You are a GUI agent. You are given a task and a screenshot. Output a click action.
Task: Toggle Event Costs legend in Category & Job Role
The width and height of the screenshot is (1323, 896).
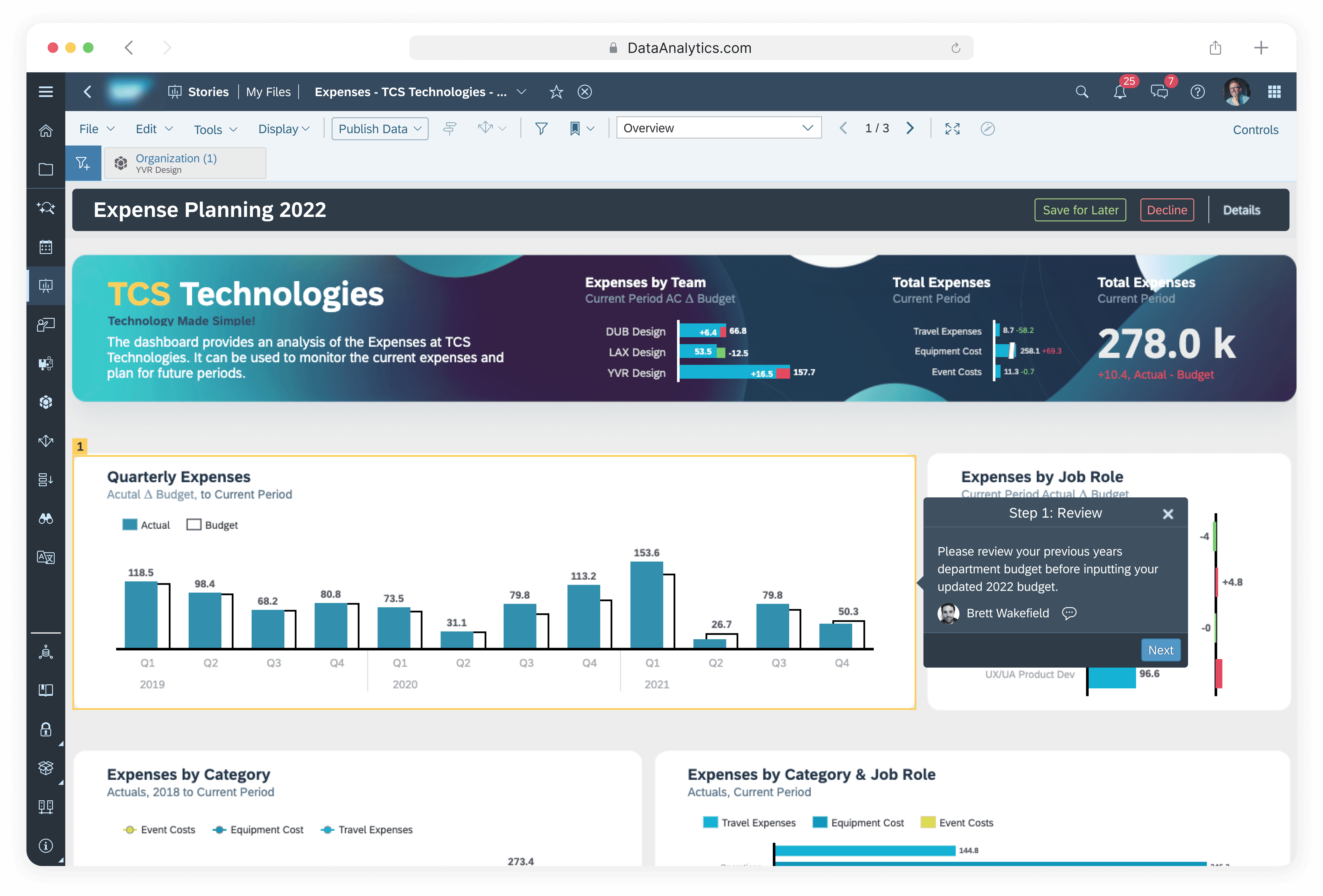click(x=957, y=823)
